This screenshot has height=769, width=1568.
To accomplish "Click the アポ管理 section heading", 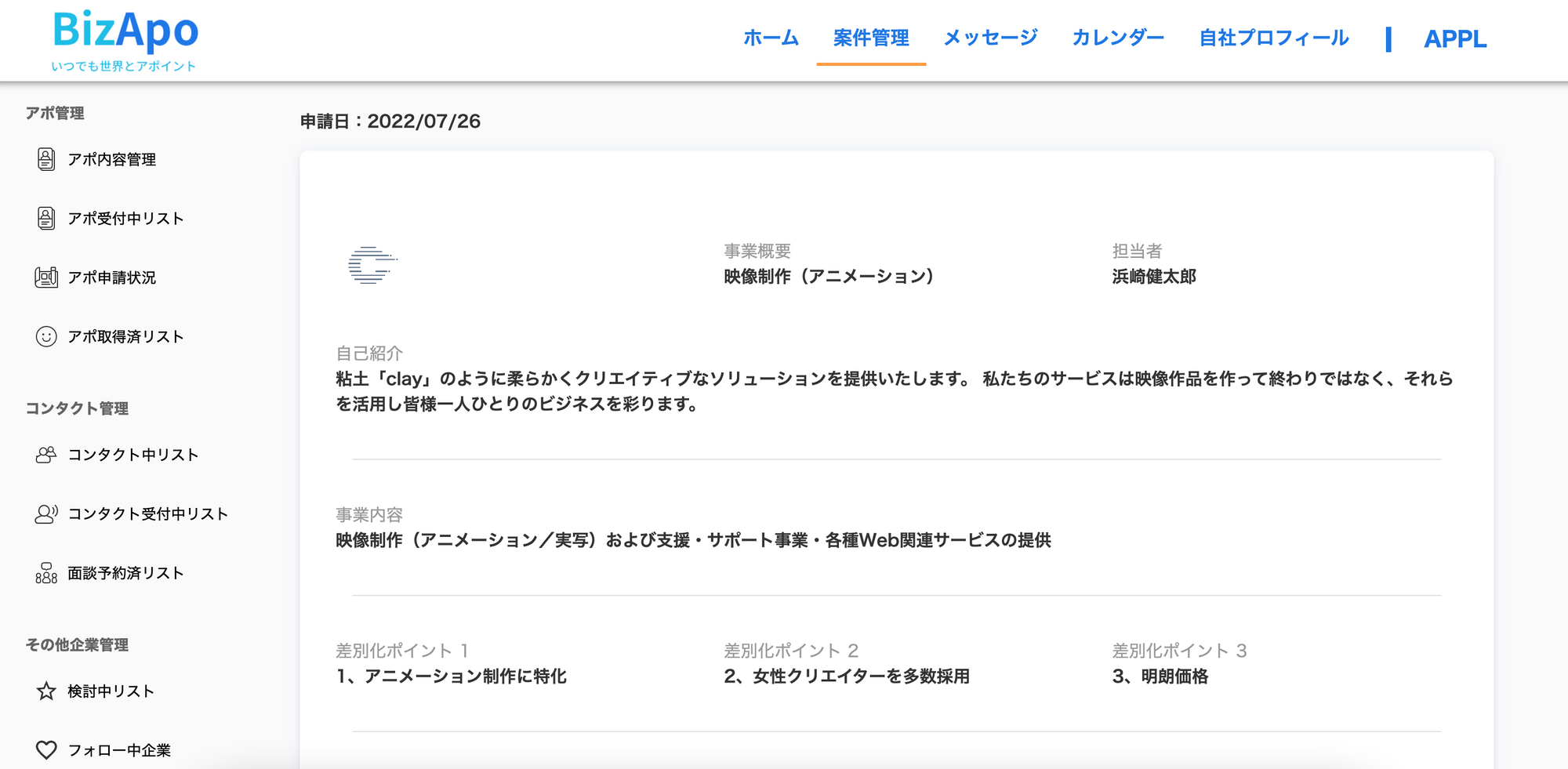I will (x=55, y=113).
